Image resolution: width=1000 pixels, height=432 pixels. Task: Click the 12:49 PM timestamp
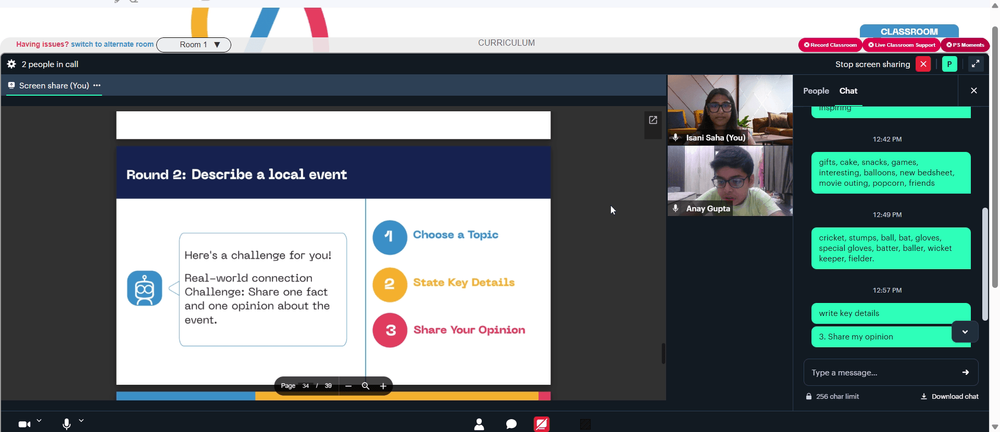point(887,214)
